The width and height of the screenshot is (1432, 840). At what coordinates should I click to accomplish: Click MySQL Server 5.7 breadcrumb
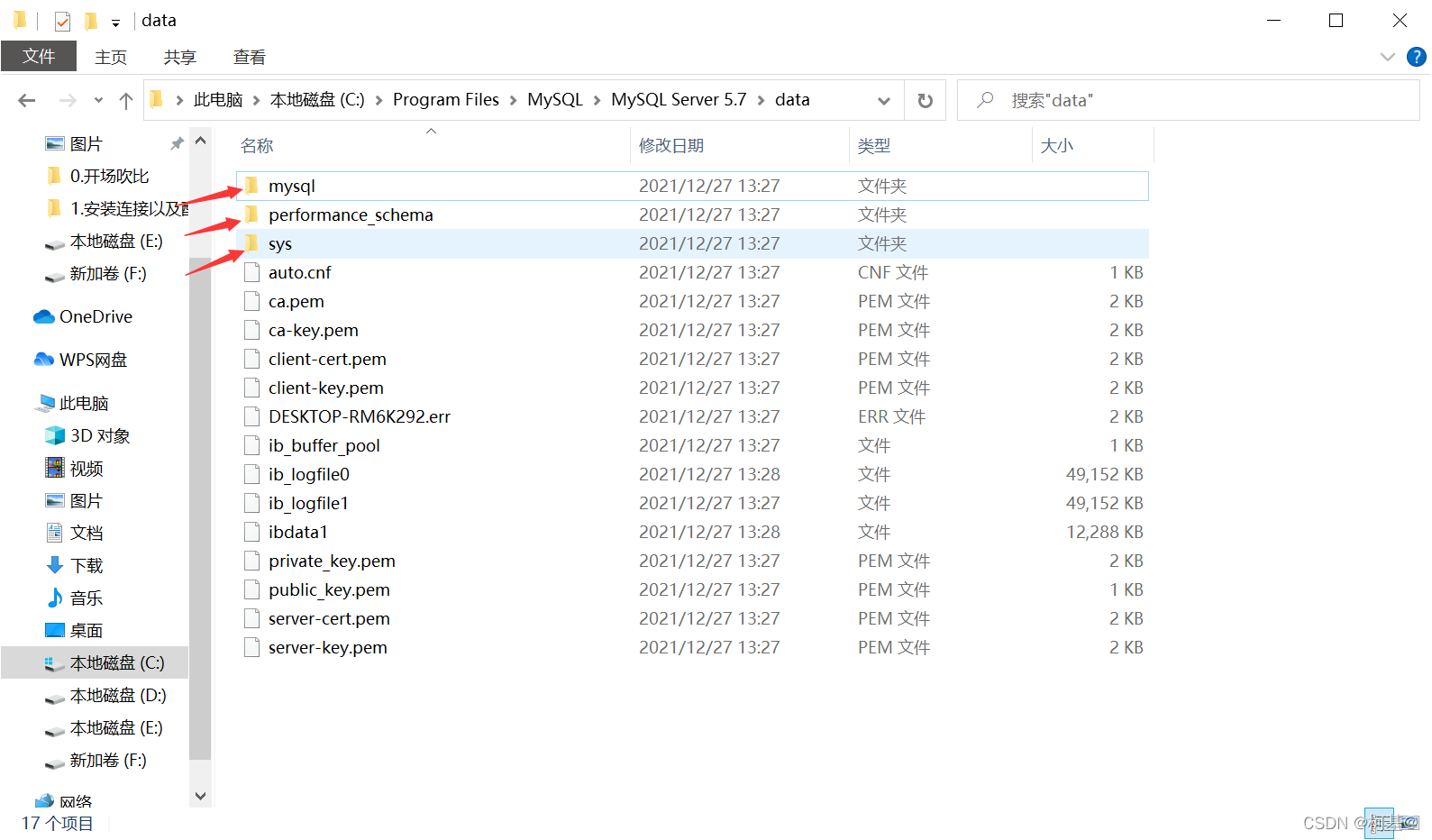click(x=679, y=100)
